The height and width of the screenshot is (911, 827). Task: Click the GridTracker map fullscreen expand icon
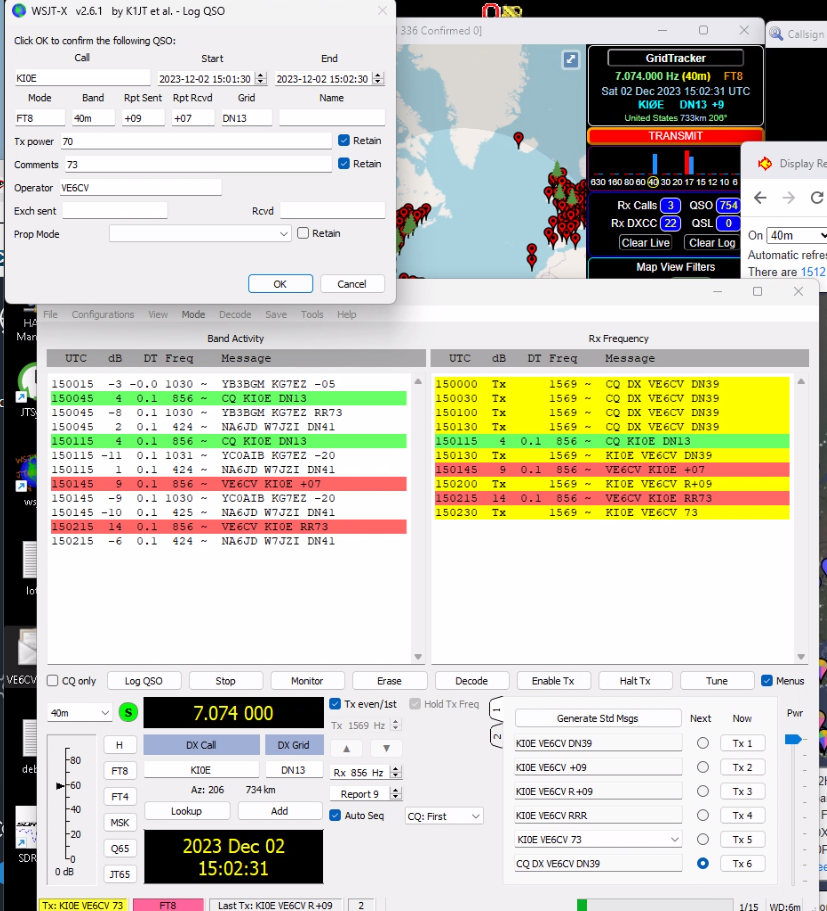(x=570, y=59)
